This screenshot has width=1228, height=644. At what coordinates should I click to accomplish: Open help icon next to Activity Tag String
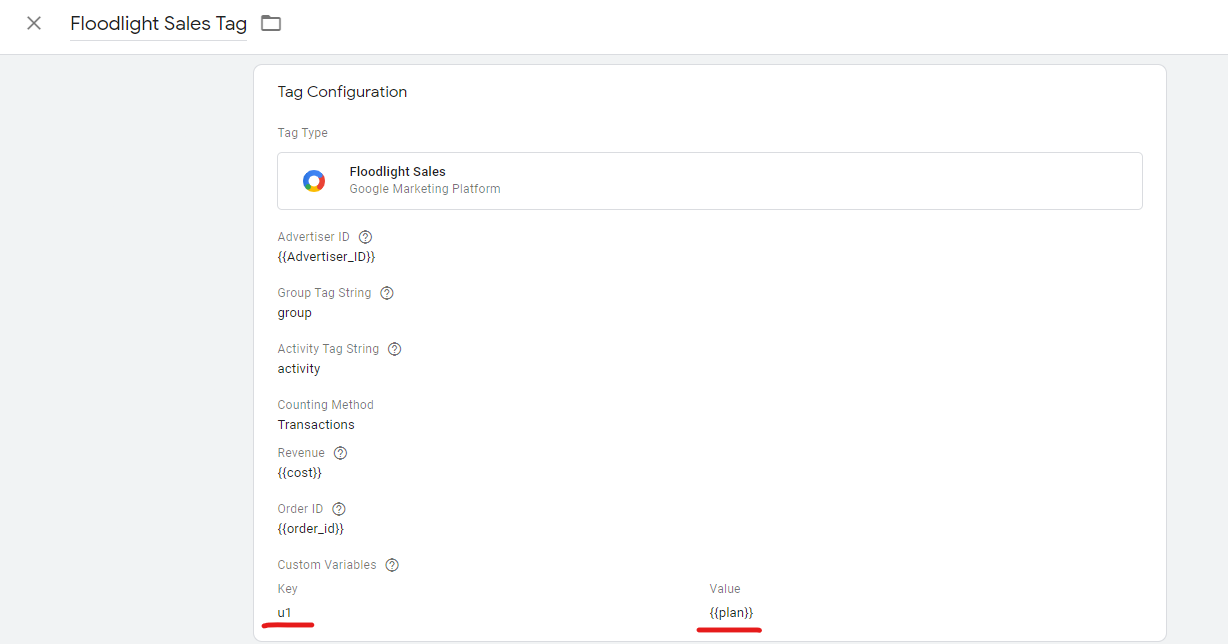pyautogui.click(x=394, y=349)
